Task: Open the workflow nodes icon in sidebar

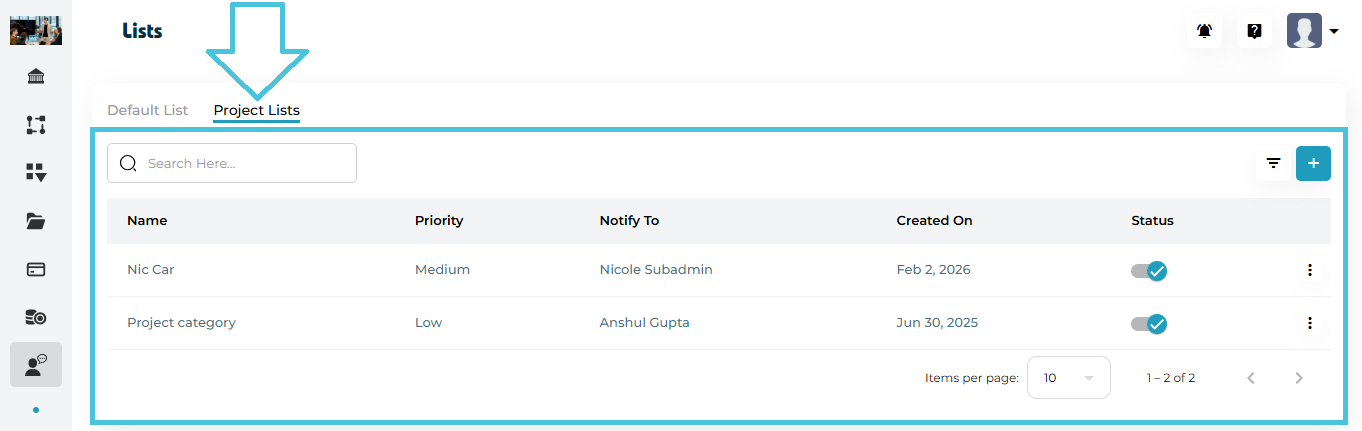Action: 36,125
